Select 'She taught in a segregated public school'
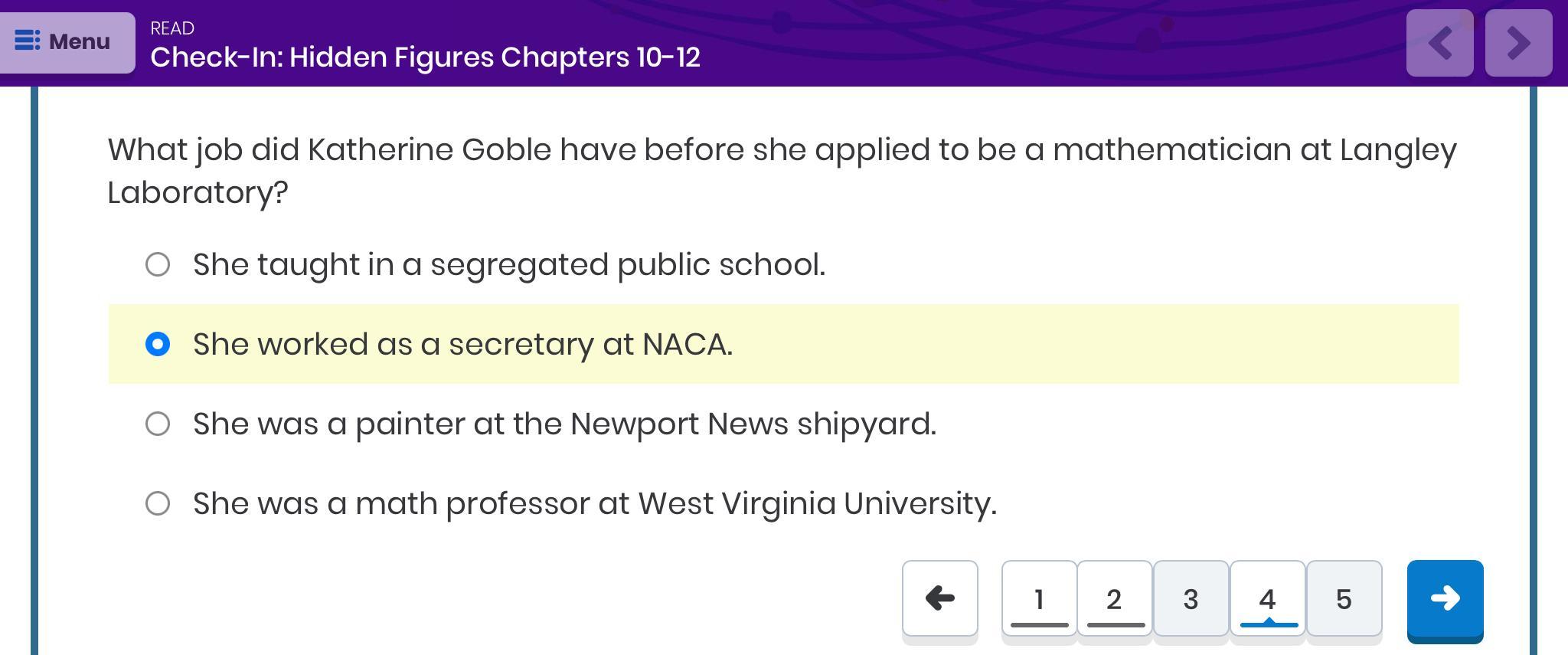Viewport: 1568px width, 655px height. tap(158, 264)
